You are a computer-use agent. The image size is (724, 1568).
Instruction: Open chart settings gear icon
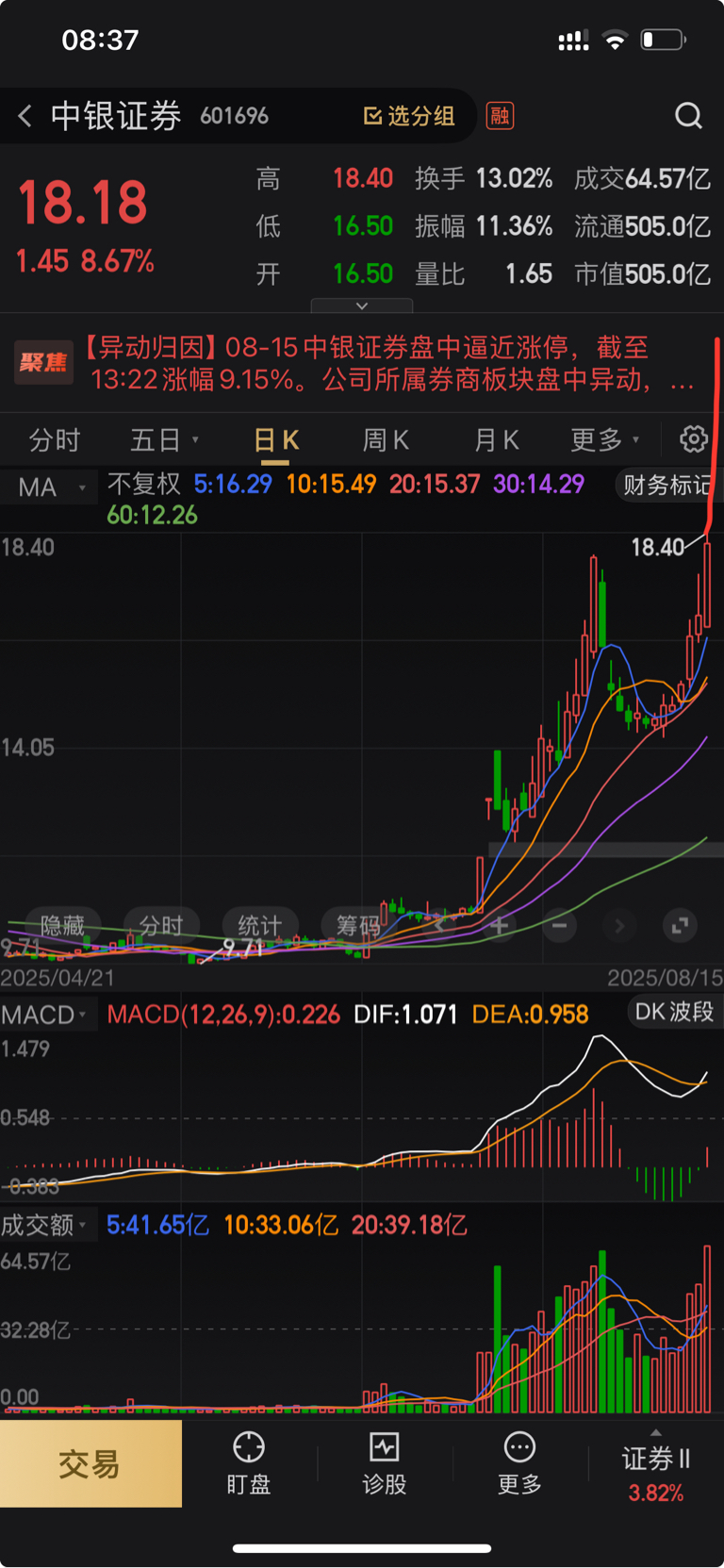coord(694,439)
